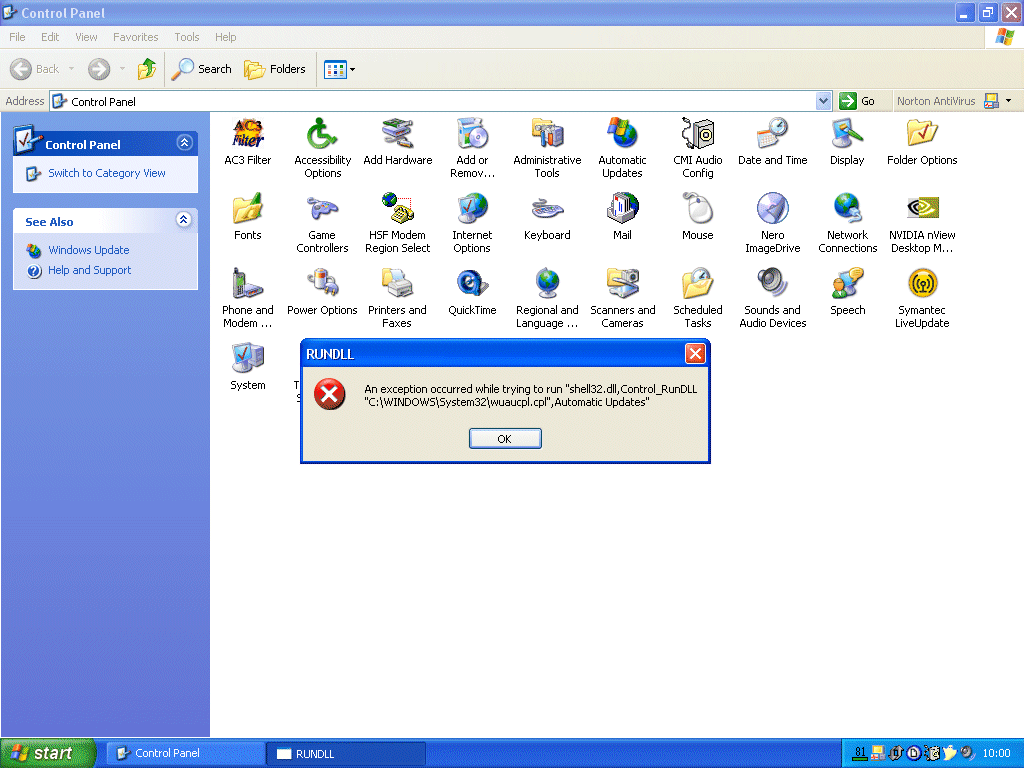
Task: Click the Search toolbar button
Action: pos(201,69)
